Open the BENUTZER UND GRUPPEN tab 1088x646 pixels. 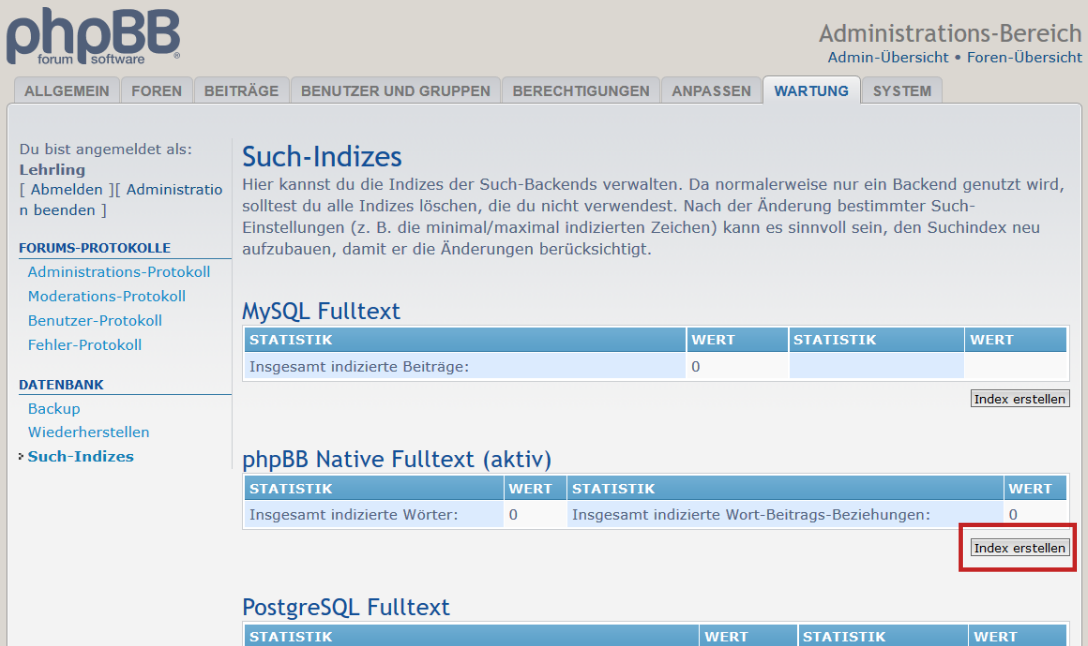tap(396, 91)
